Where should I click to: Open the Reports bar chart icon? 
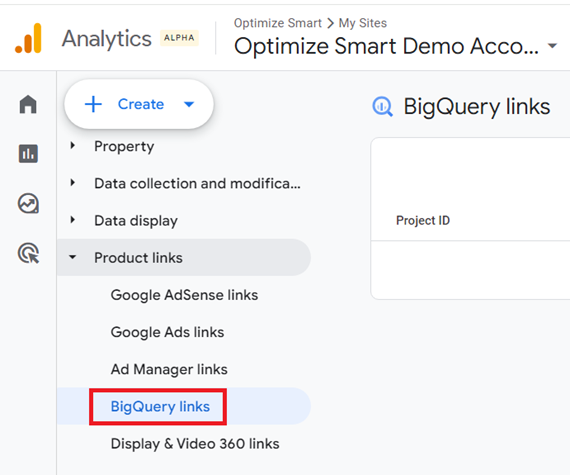pos(28,153)
